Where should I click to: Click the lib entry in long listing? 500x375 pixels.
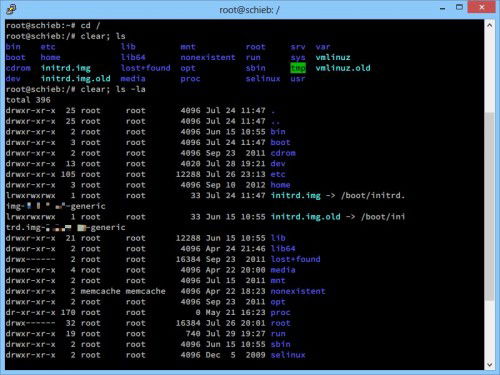pos(278,238)
